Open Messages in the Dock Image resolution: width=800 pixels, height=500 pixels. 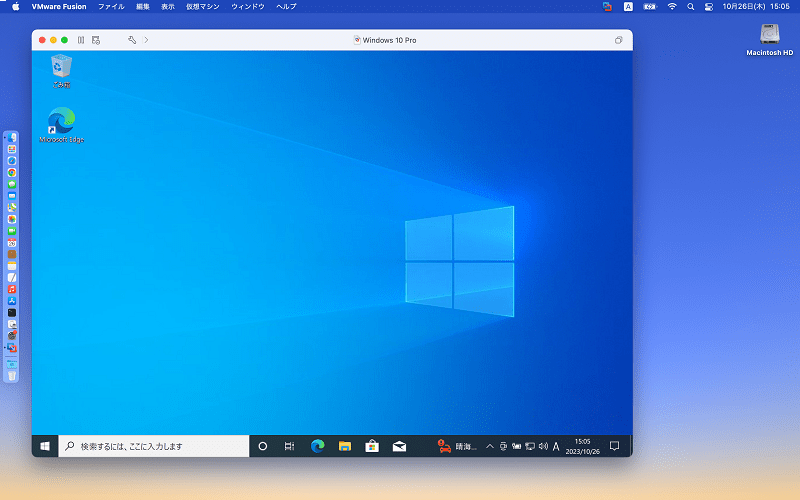coord(12,184)
